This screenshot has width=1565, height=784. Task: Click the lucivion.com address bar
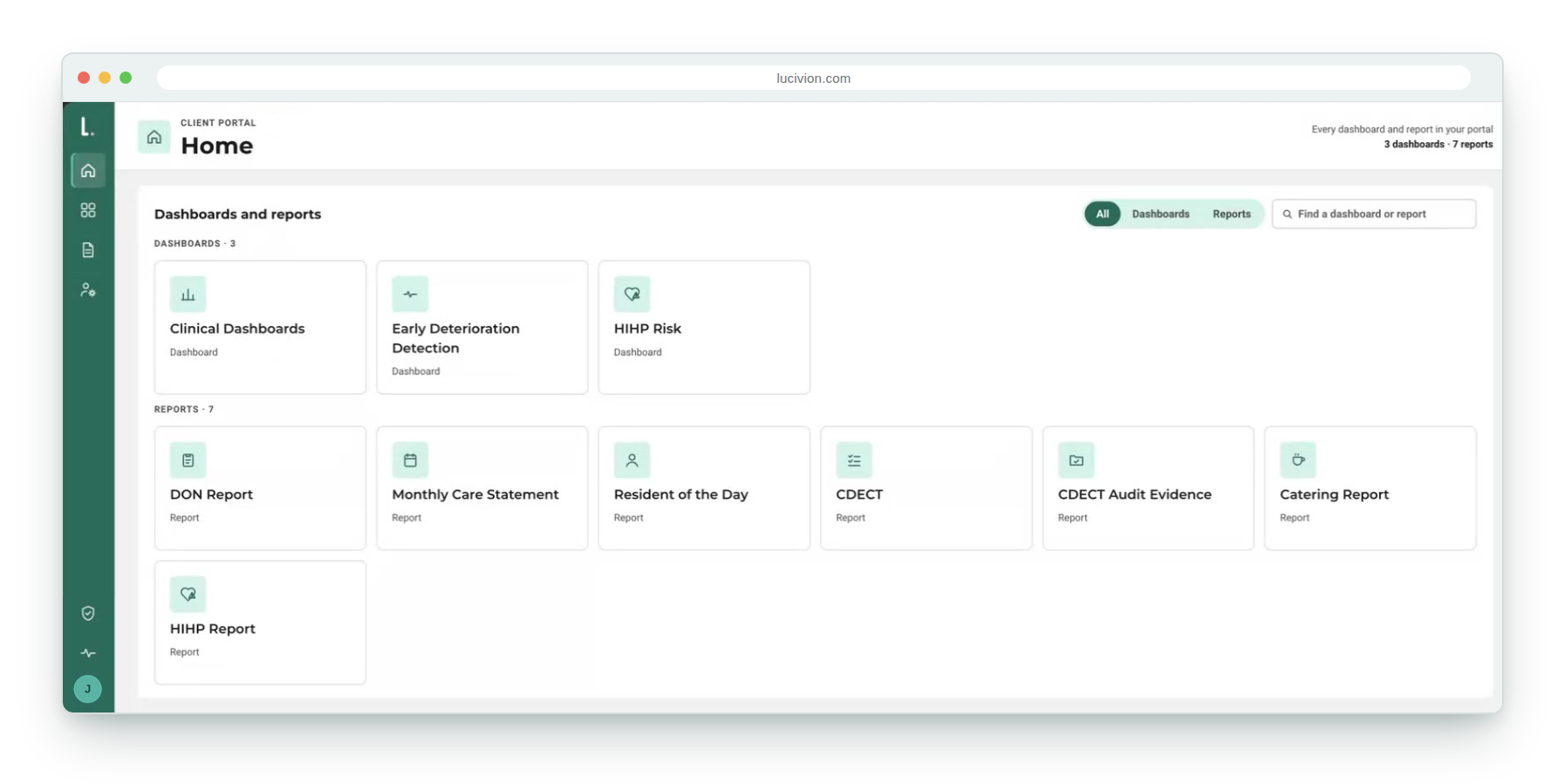click(813, 78)
